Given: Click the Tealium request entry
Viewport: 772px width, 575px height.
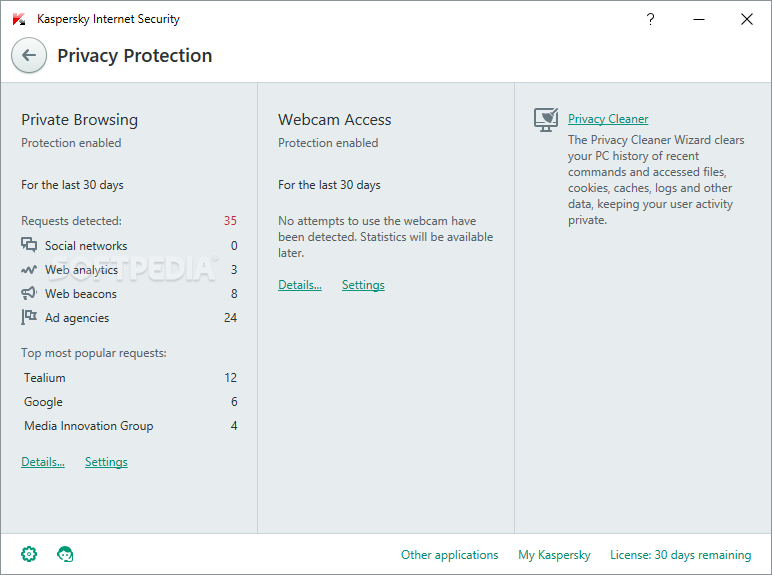Looking at the screenshot, I should 45,378.
